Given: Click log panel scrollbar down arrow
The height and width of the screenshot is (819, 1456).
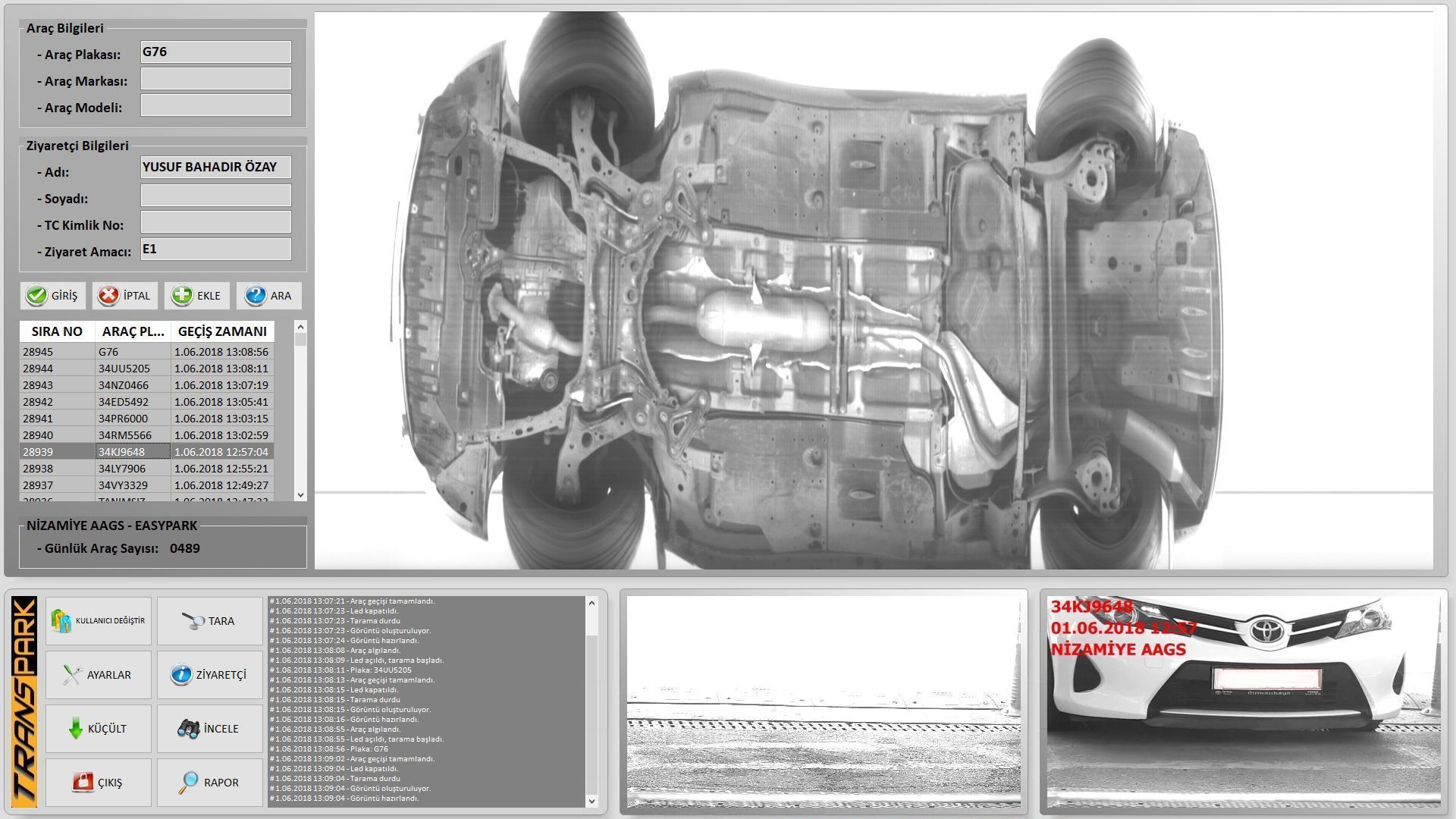Looking at the screenshot, I should point(592,801).
